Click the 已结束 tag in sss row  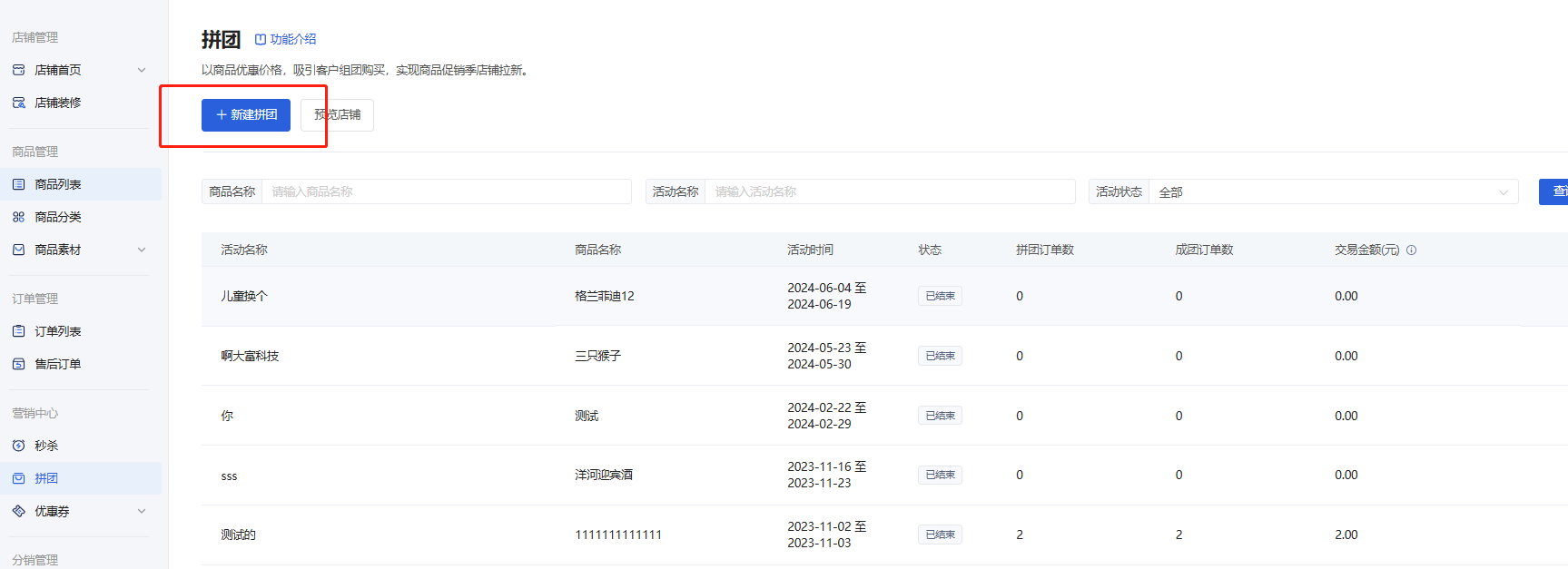[940, 475]
